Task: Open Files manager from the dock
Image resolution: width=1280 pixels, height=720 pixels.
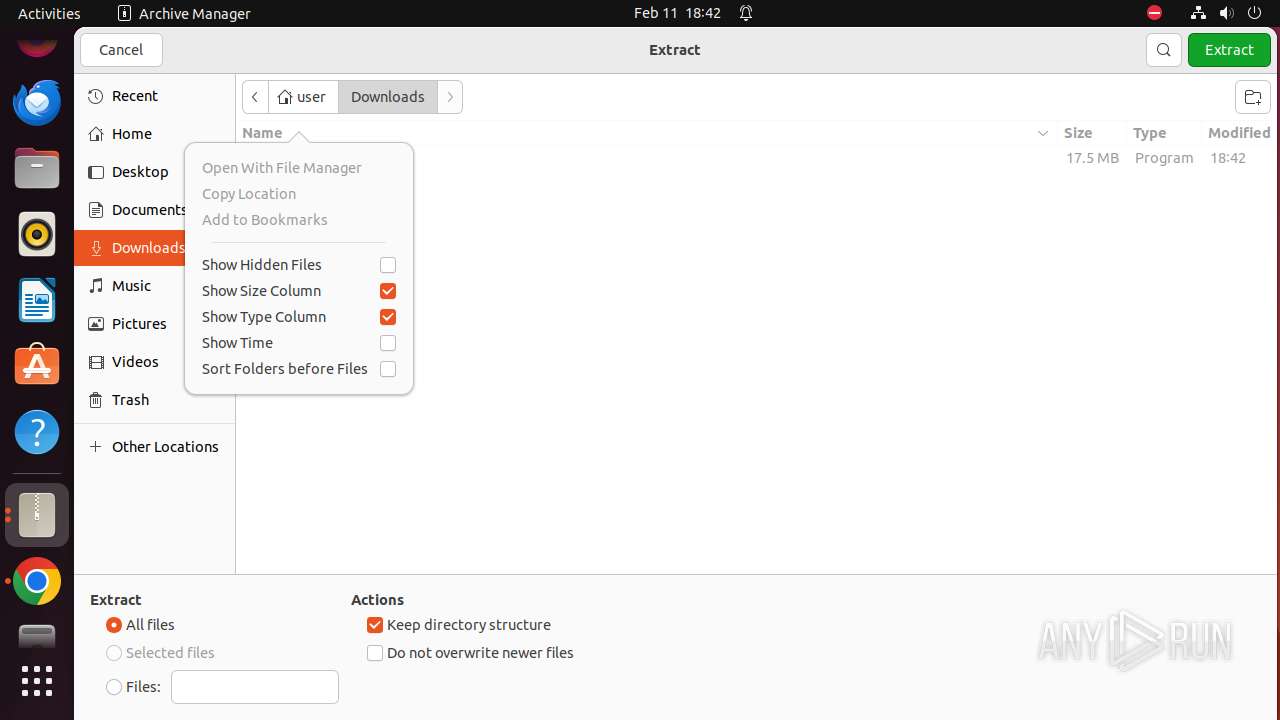Action: pos(37,168)
